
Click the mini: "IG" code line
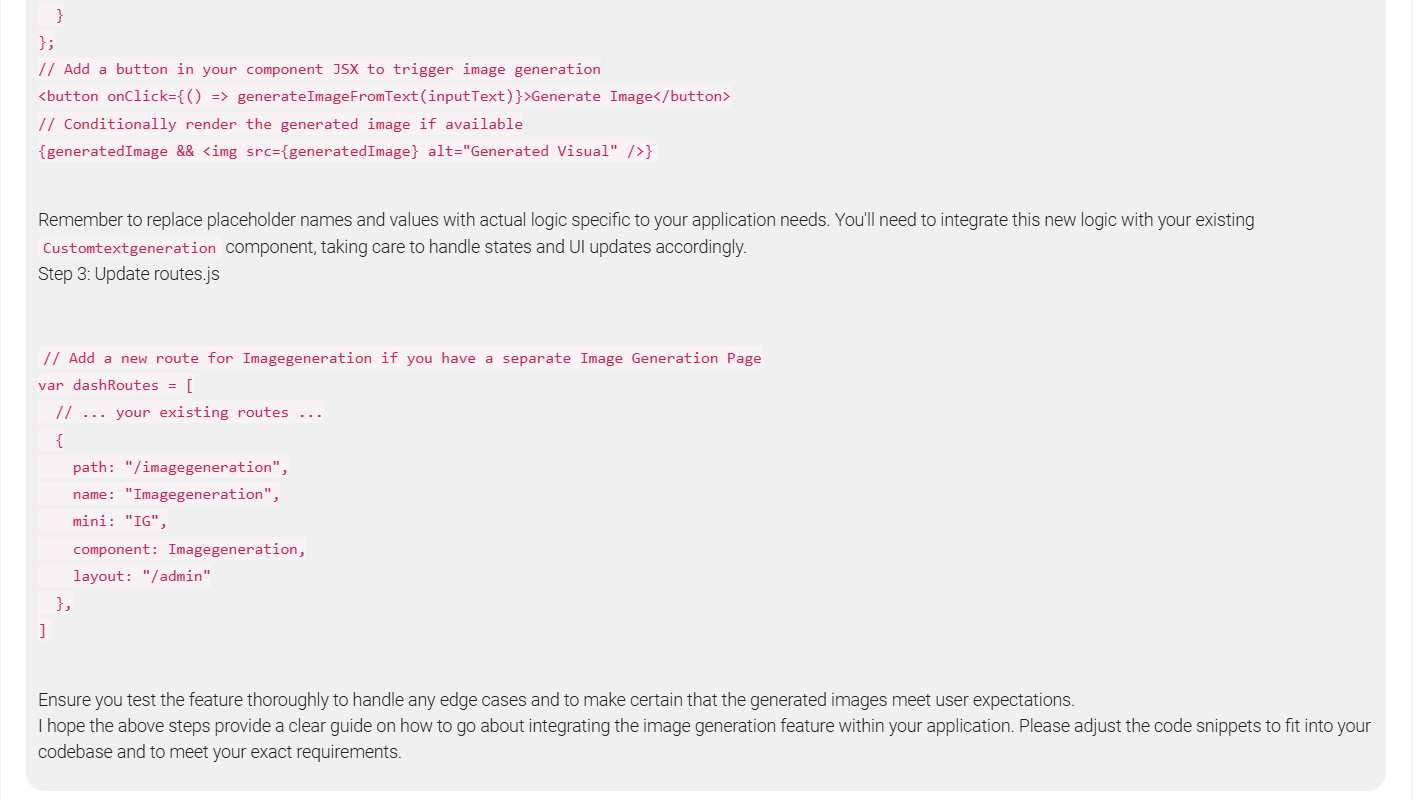click(x=120, y=521)
